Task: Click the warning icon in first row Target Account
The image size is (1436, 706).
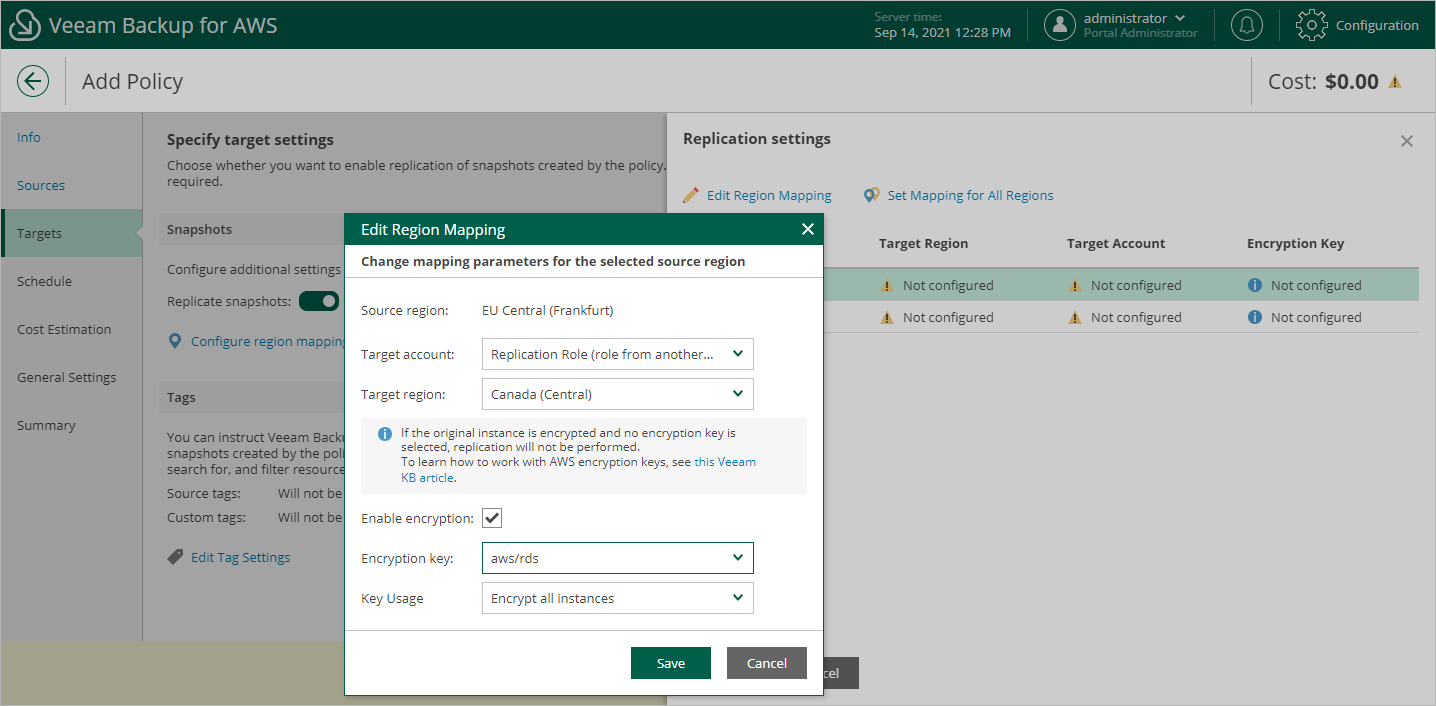Action: (1074, 285)
